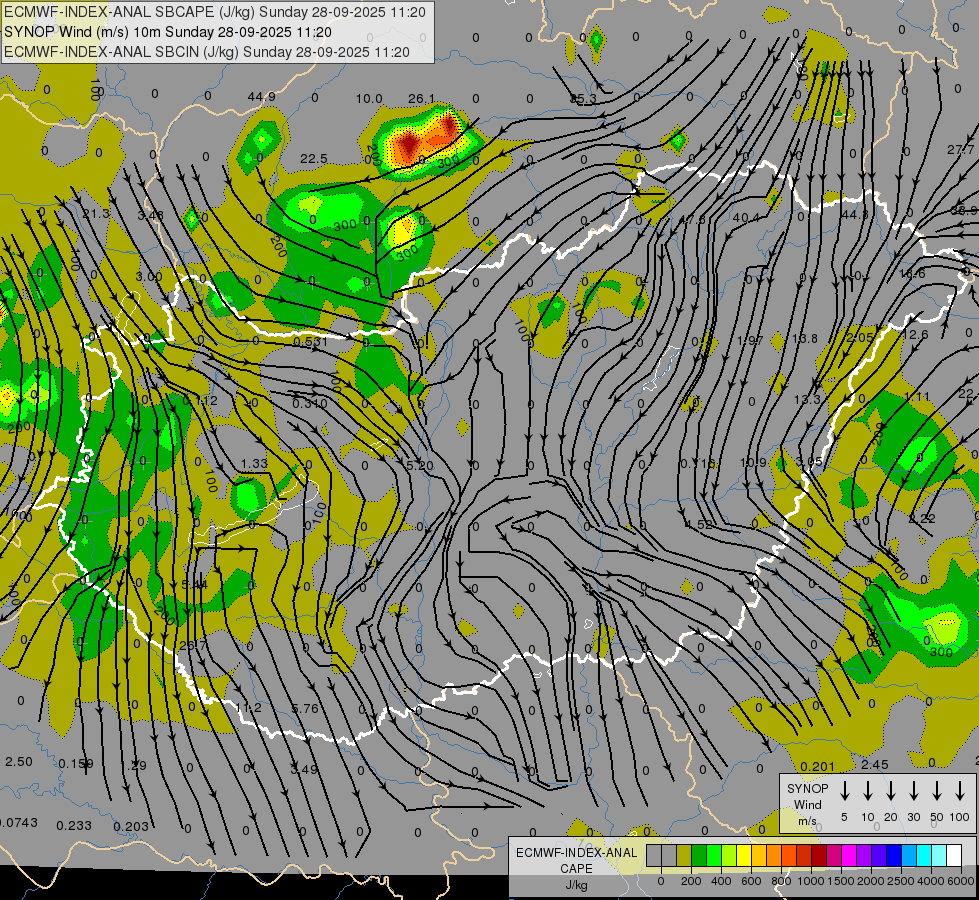This screenshot has width=979, height=900.
Task: Select the dark red CAPE legend swatch
Action: 819,856
